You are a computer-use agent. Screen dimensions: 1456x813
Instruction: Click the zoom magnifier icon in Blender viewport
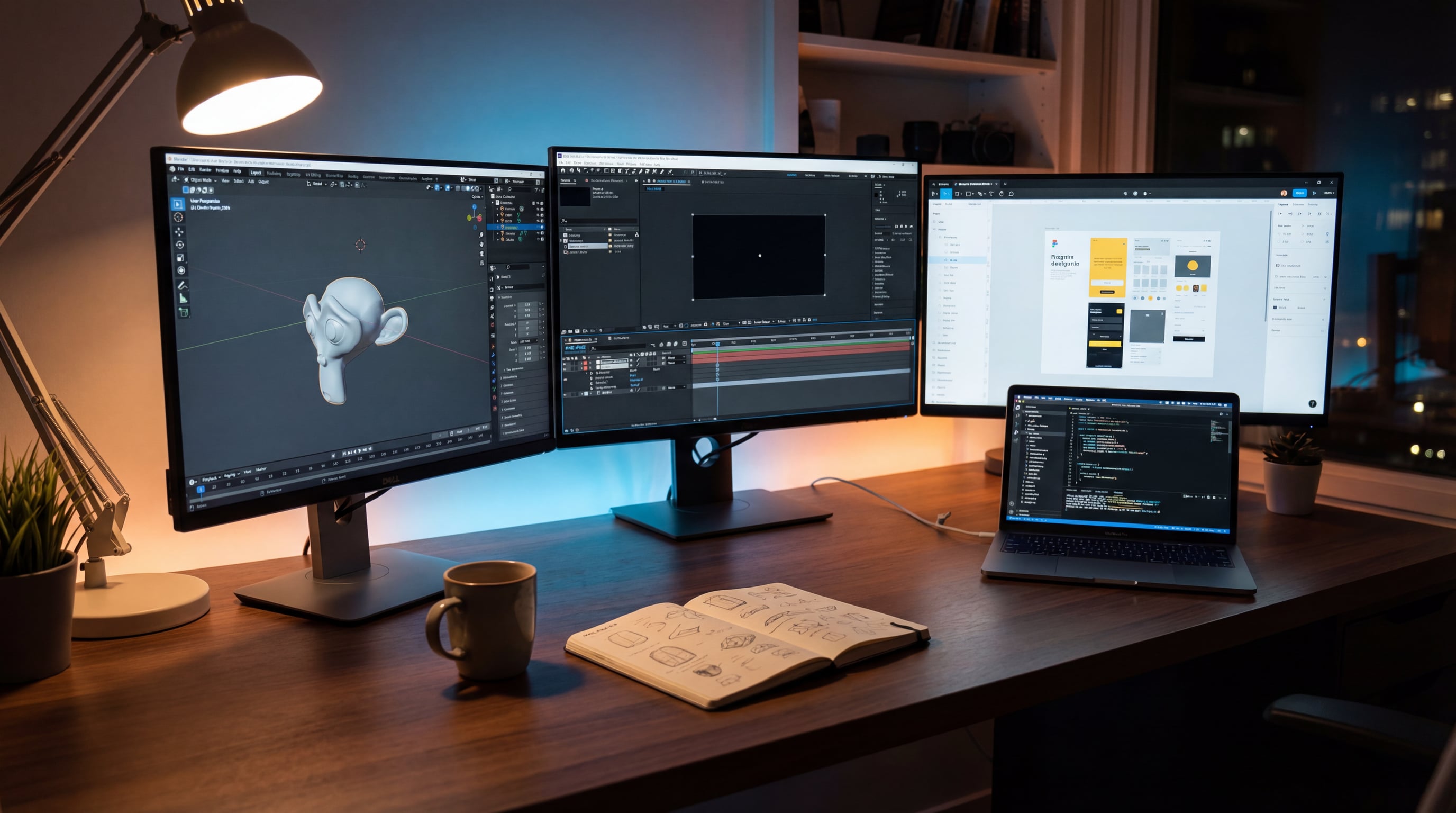pos(481,234)
